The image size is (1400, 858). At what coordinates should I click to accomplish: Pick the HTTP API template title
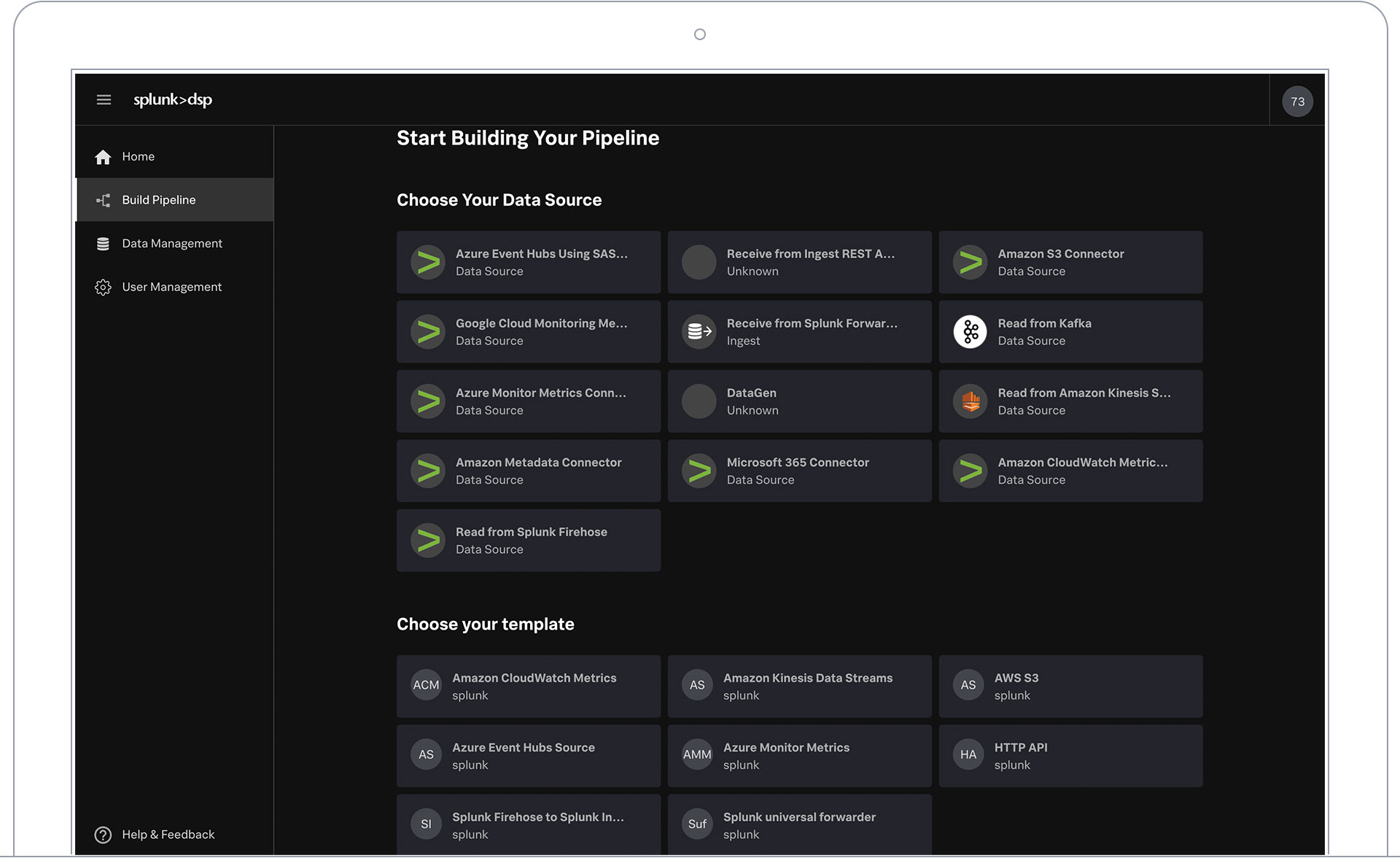click(x=1021, y=748)
